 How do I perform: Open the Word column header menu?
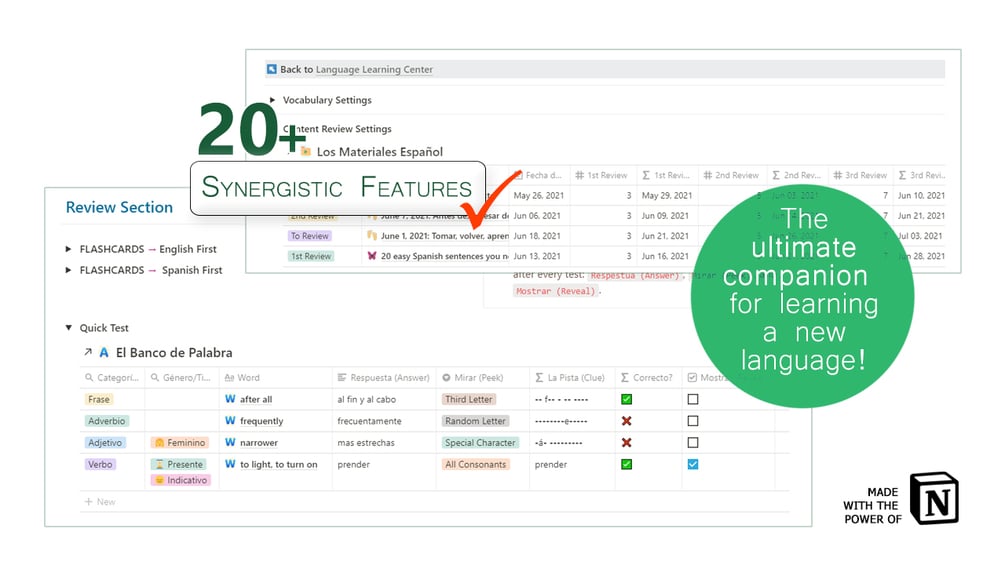276,378
